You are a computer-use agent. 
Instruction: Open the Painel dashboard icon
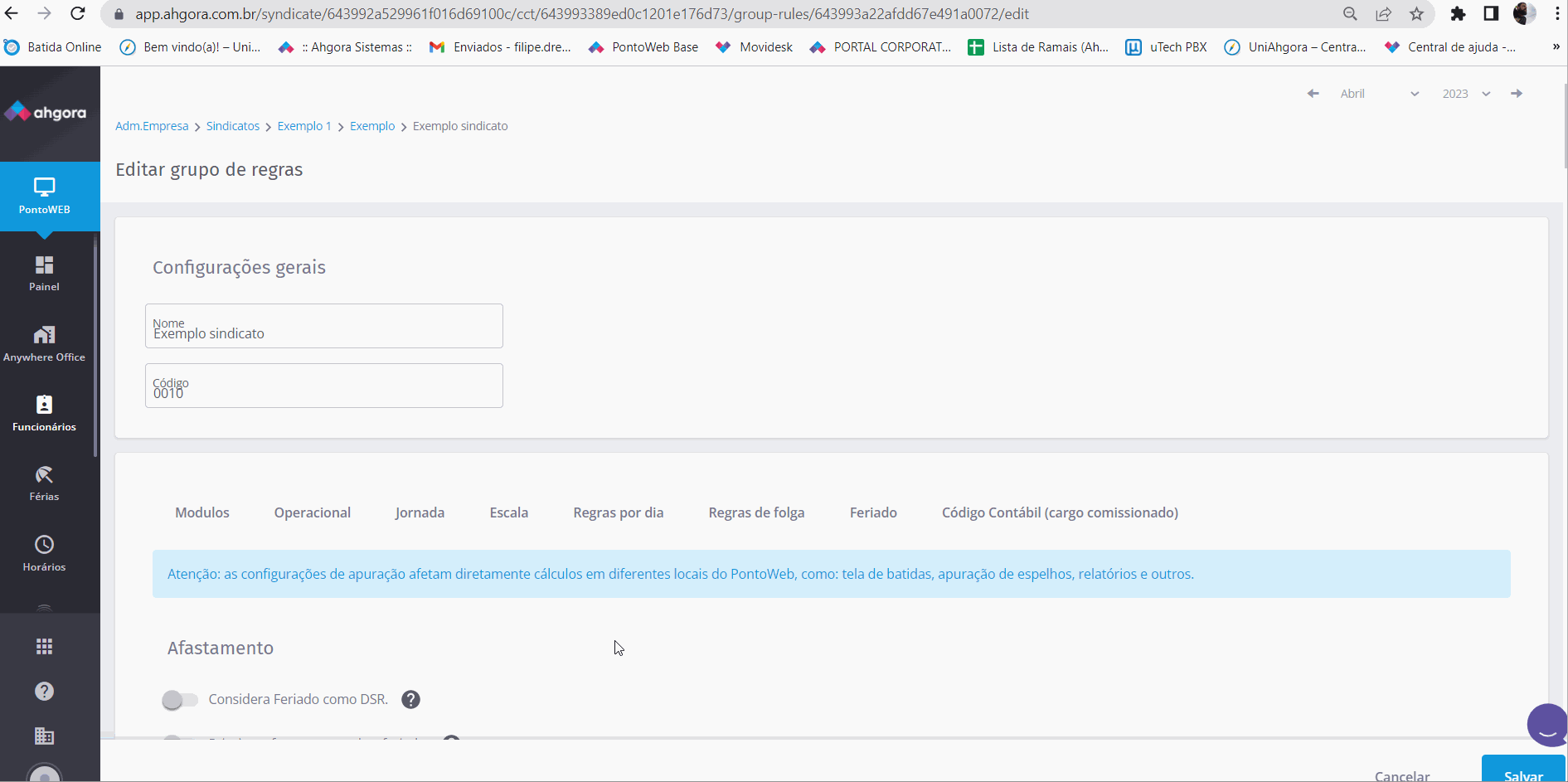(x=44, y=274)
